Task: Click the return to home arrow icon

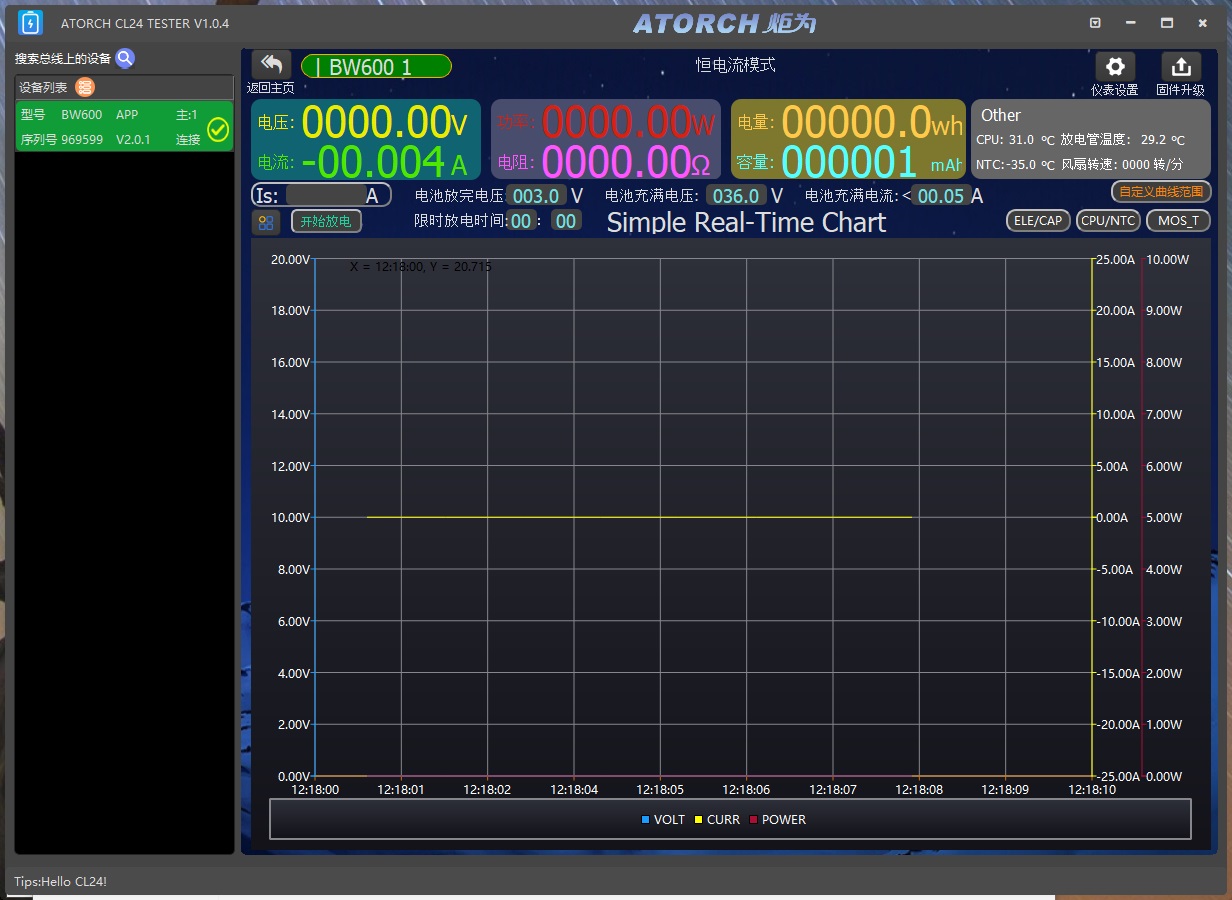Action: 271,65
